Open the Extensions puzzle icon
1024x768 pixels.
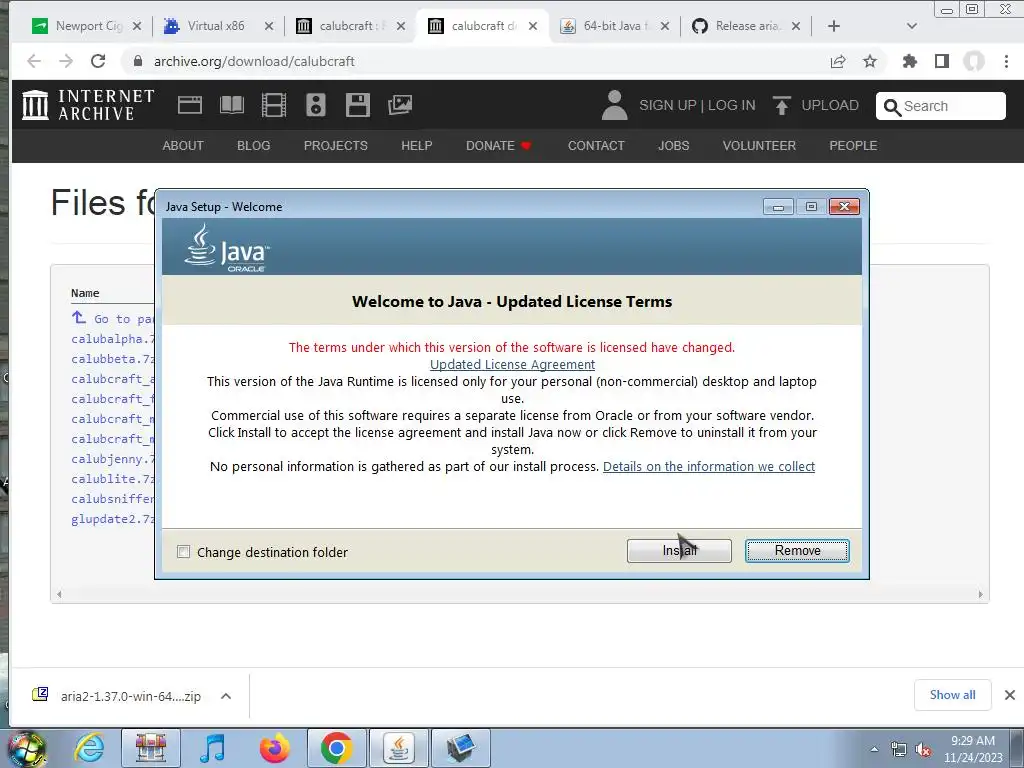[x=910, y=61]
